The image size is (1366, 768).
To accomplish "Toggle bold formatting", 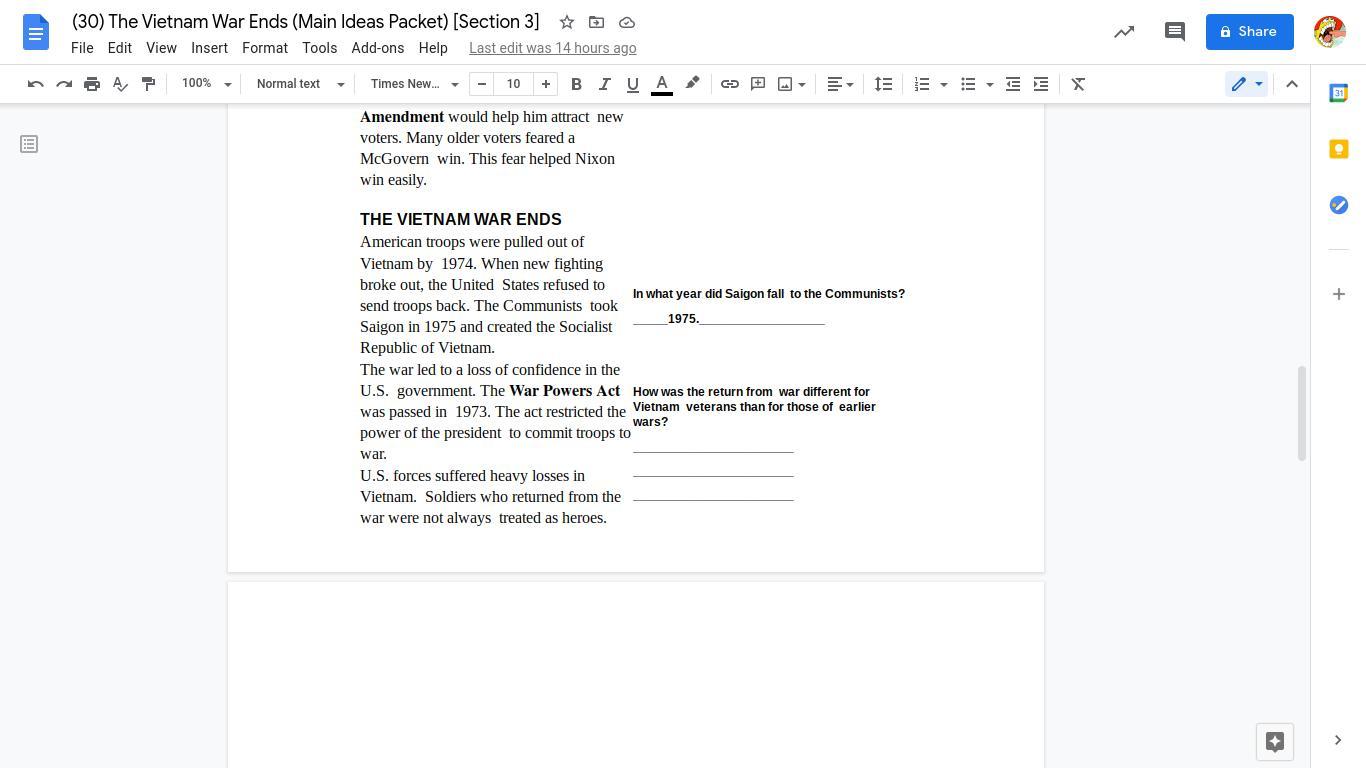I will coord(576,84).
